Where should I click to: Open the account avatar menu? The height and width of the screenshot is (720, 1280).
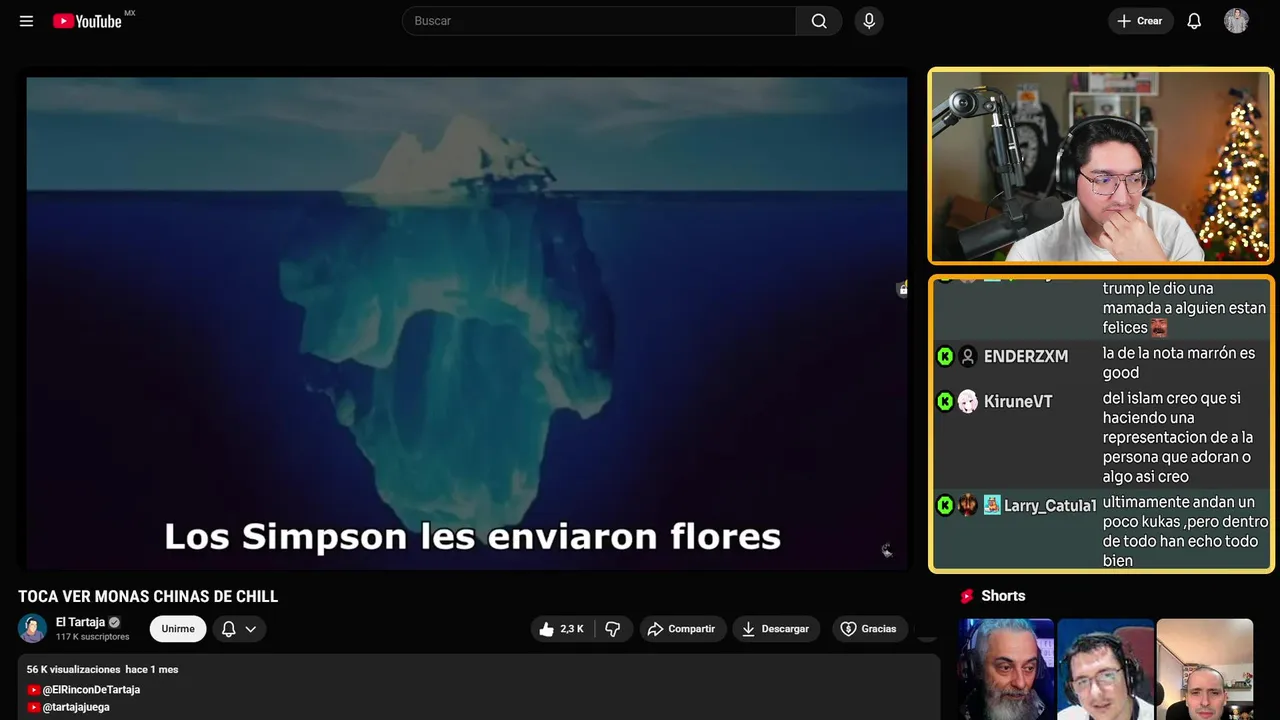[x=1236, y=21]
